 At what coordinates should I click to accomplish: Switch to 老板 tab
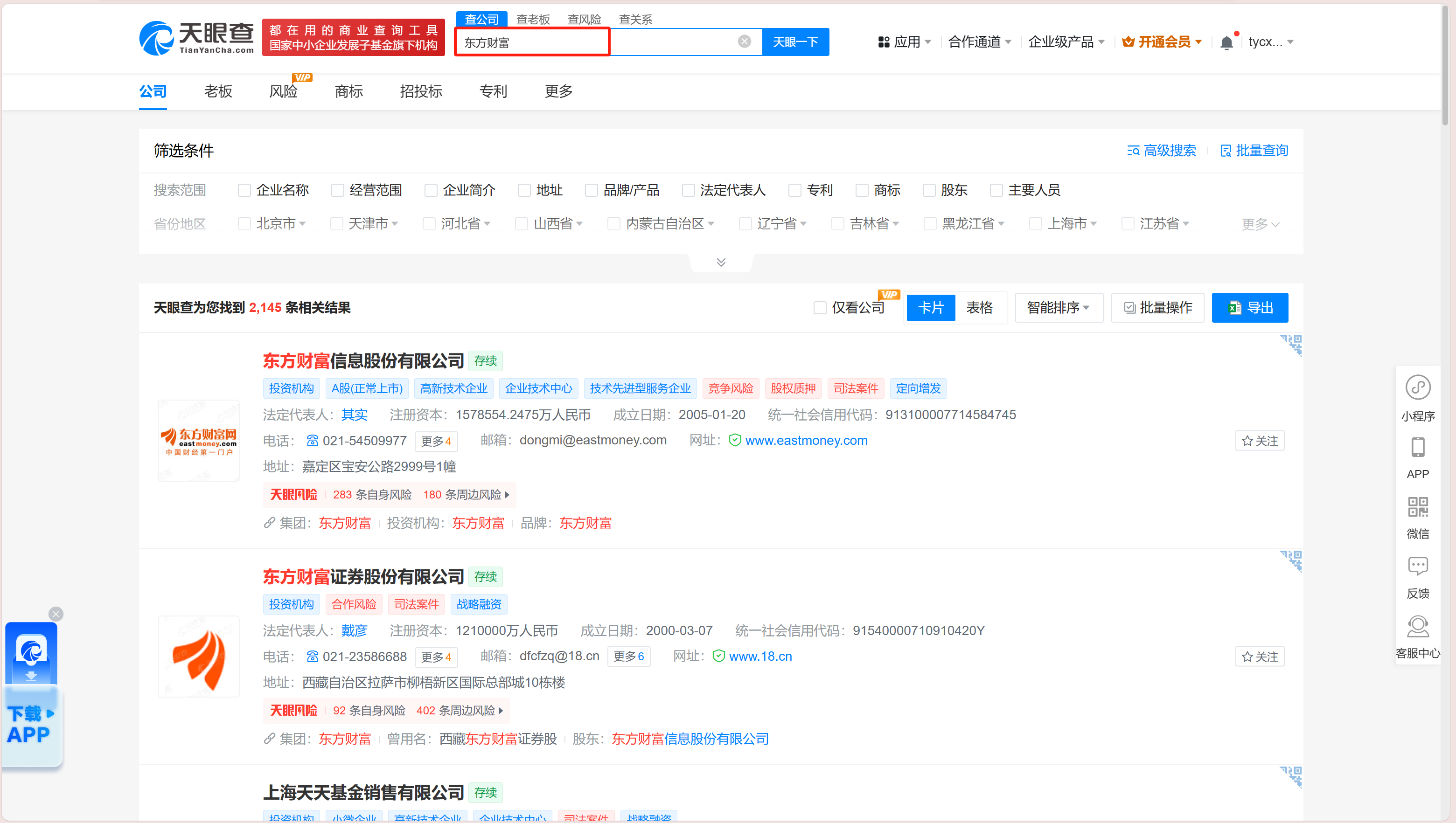pos(218,91)
